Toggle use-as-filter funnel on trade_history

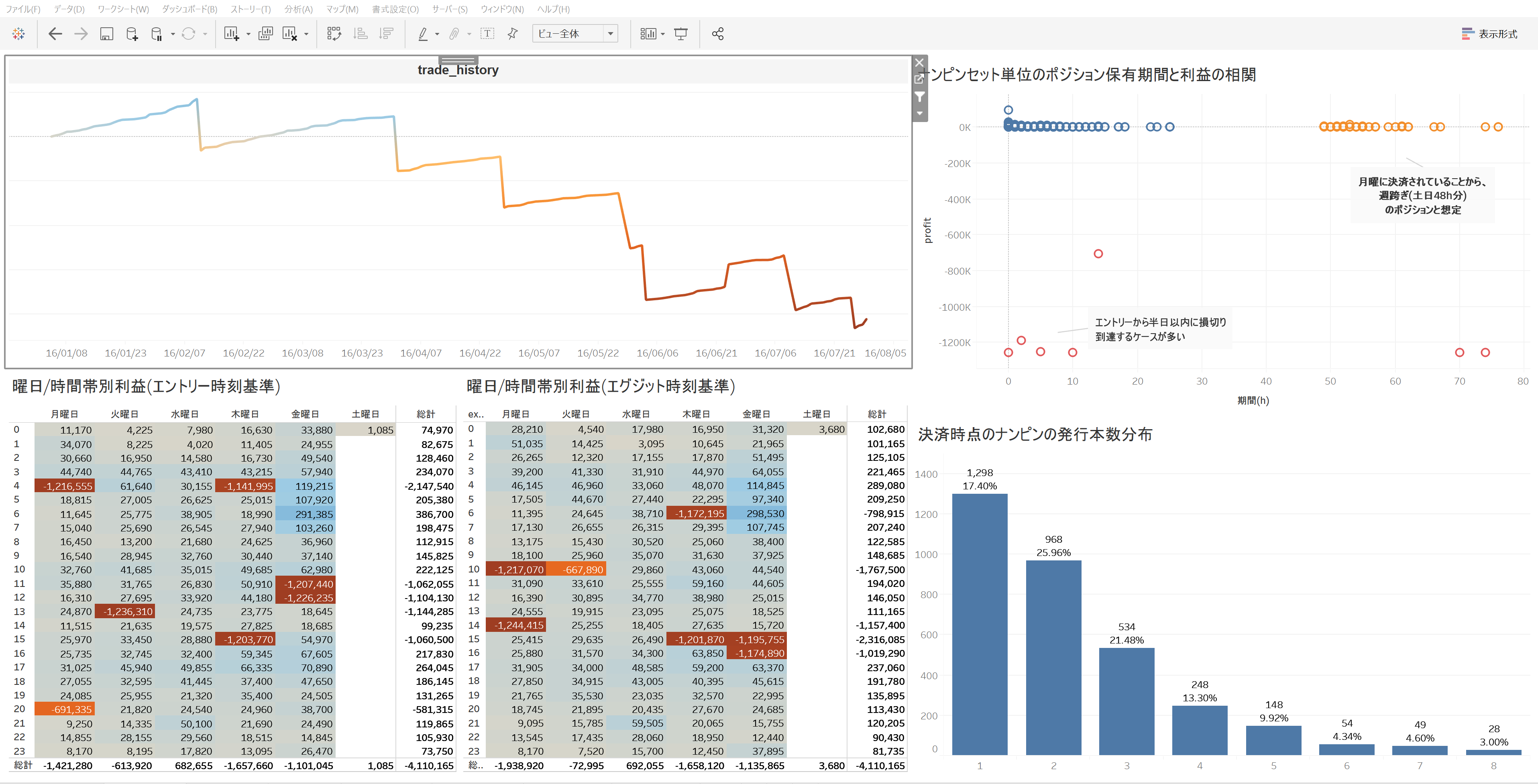920,97
